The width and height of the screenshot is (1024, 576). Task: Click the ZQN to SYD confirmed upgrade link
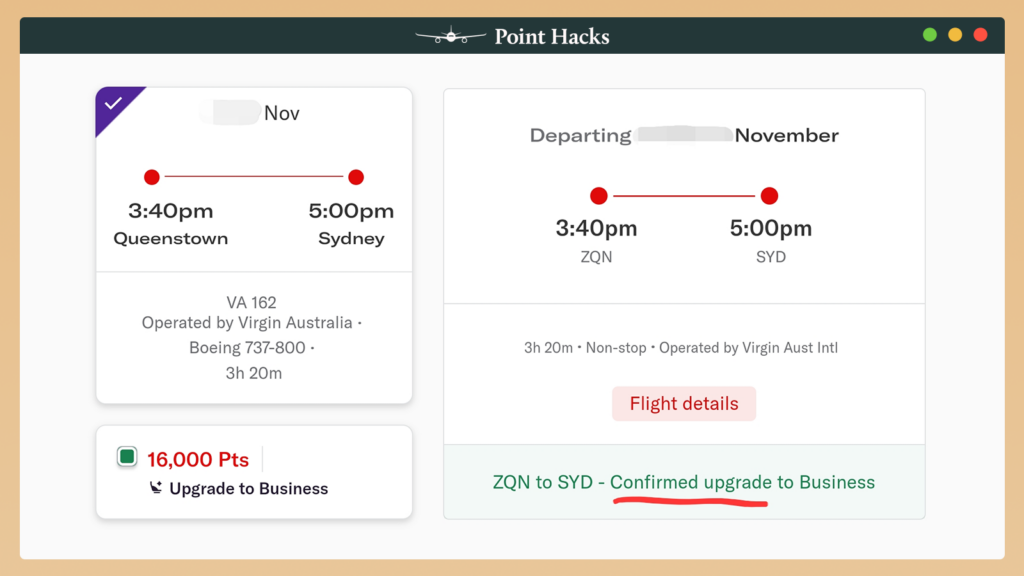(x=684, y=482)
